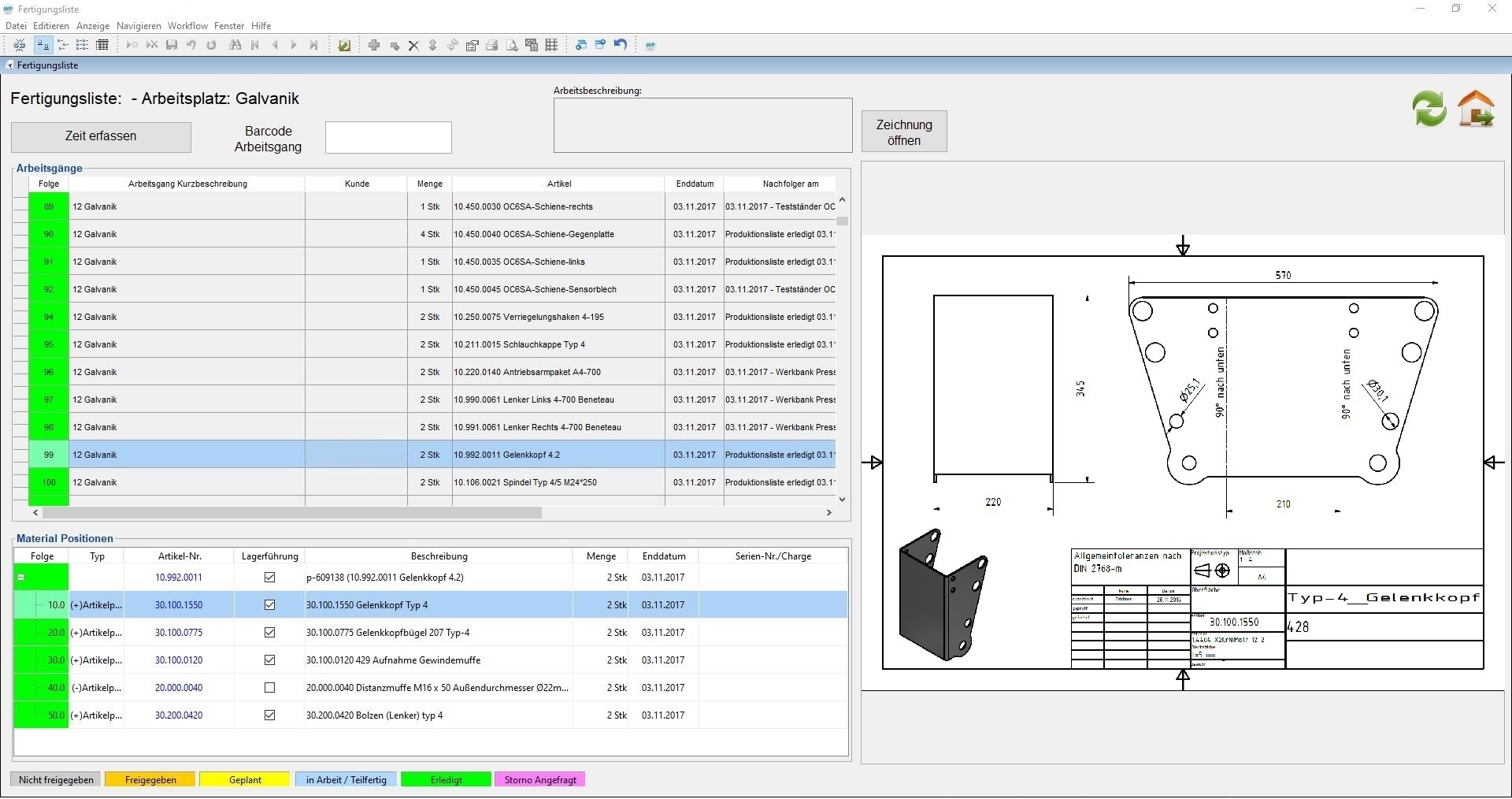Click the black X delete icon in toolbar

click(413, 46)
